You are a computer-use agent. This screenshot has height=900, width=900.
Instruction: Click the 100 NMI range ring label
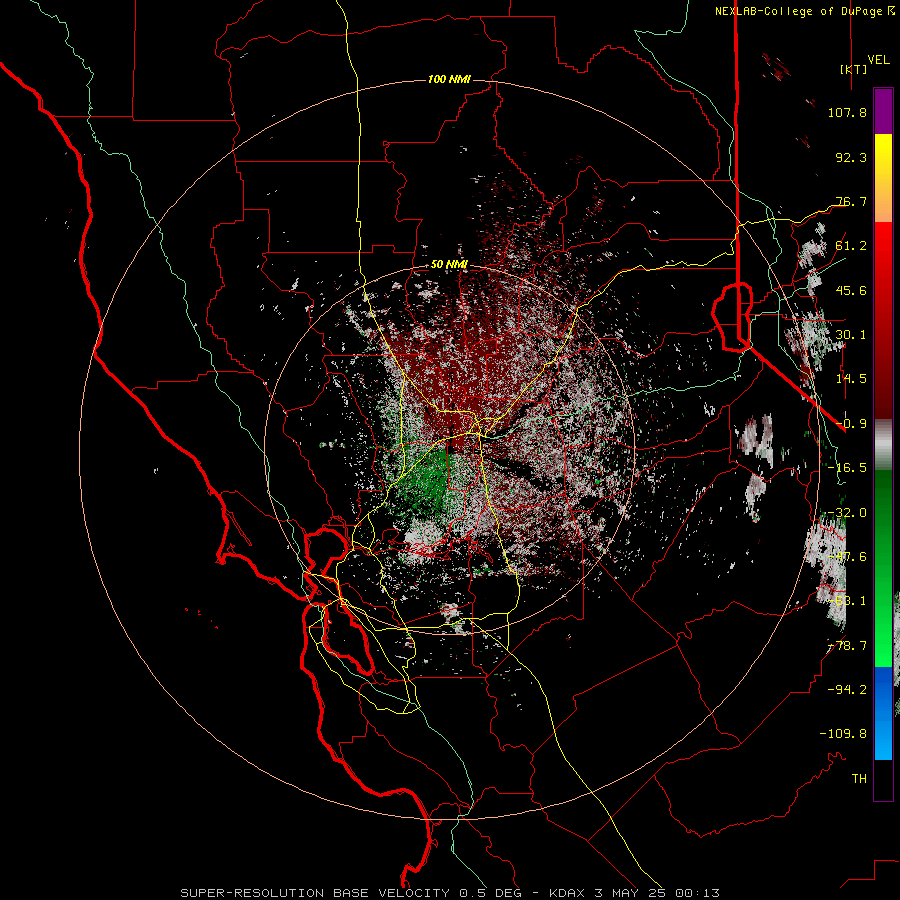point(449,79)
